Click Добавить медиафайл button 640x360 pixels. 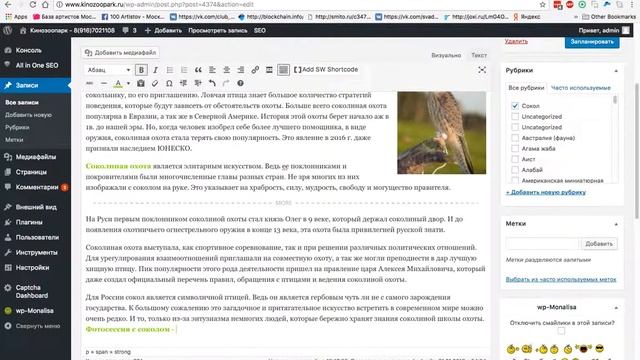point(120,53)
